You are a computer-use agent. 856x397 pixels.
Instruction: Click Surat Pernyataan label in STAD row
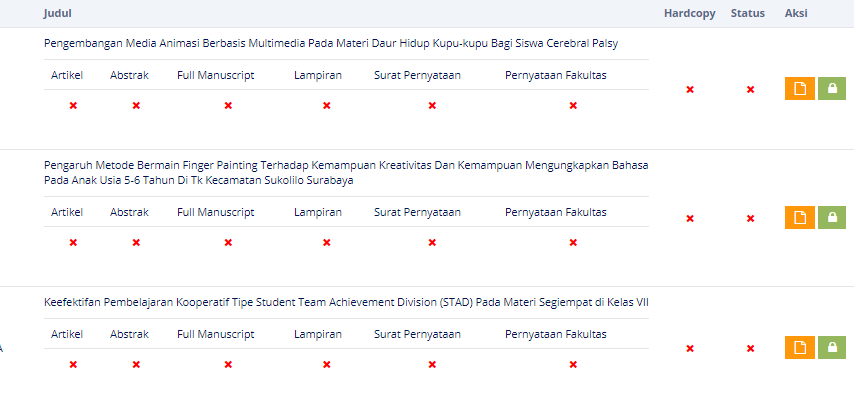pos(417,334)
